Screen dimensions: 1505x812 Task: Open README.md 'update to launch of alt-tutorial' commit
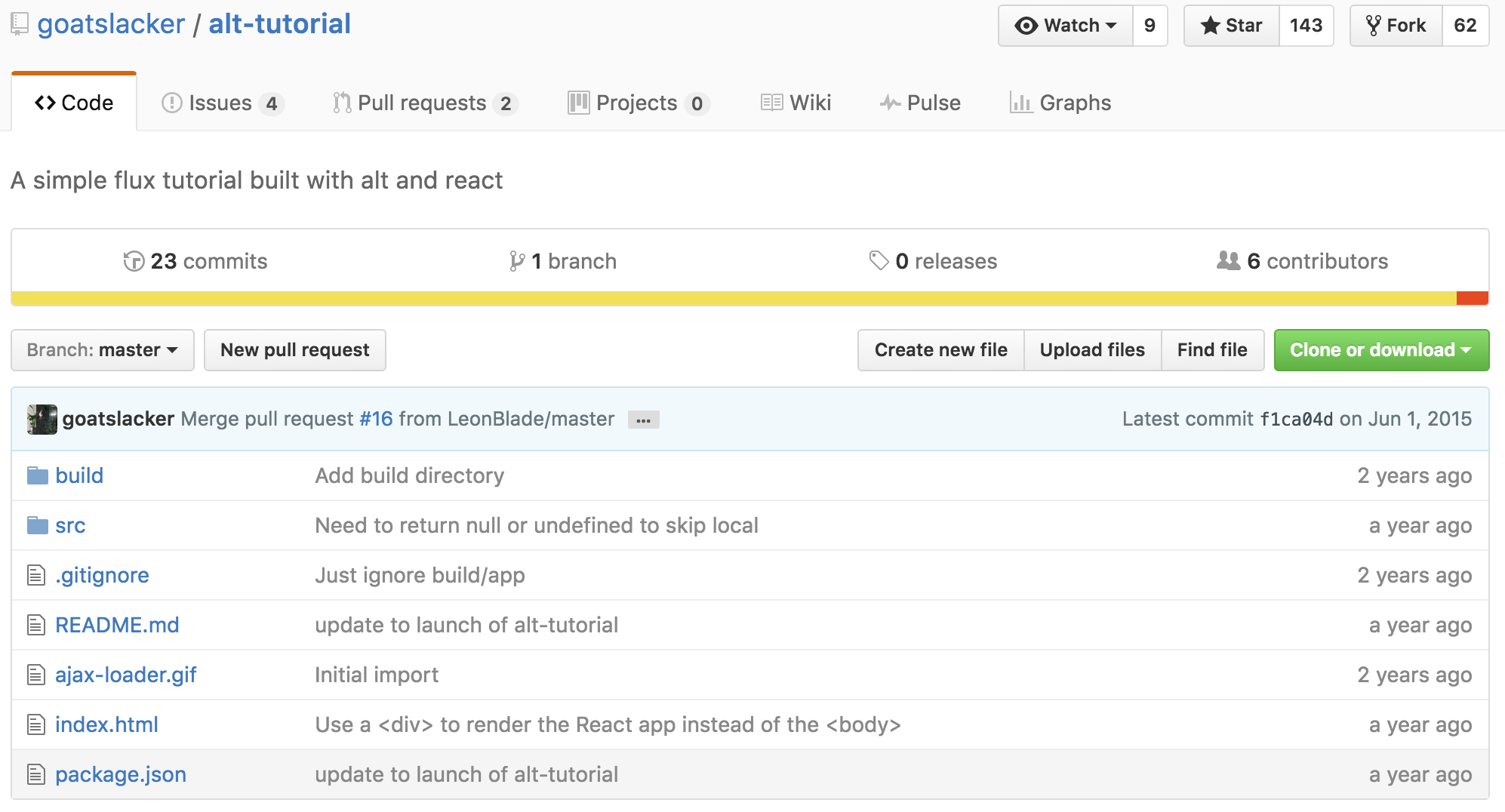click(466, 625)
